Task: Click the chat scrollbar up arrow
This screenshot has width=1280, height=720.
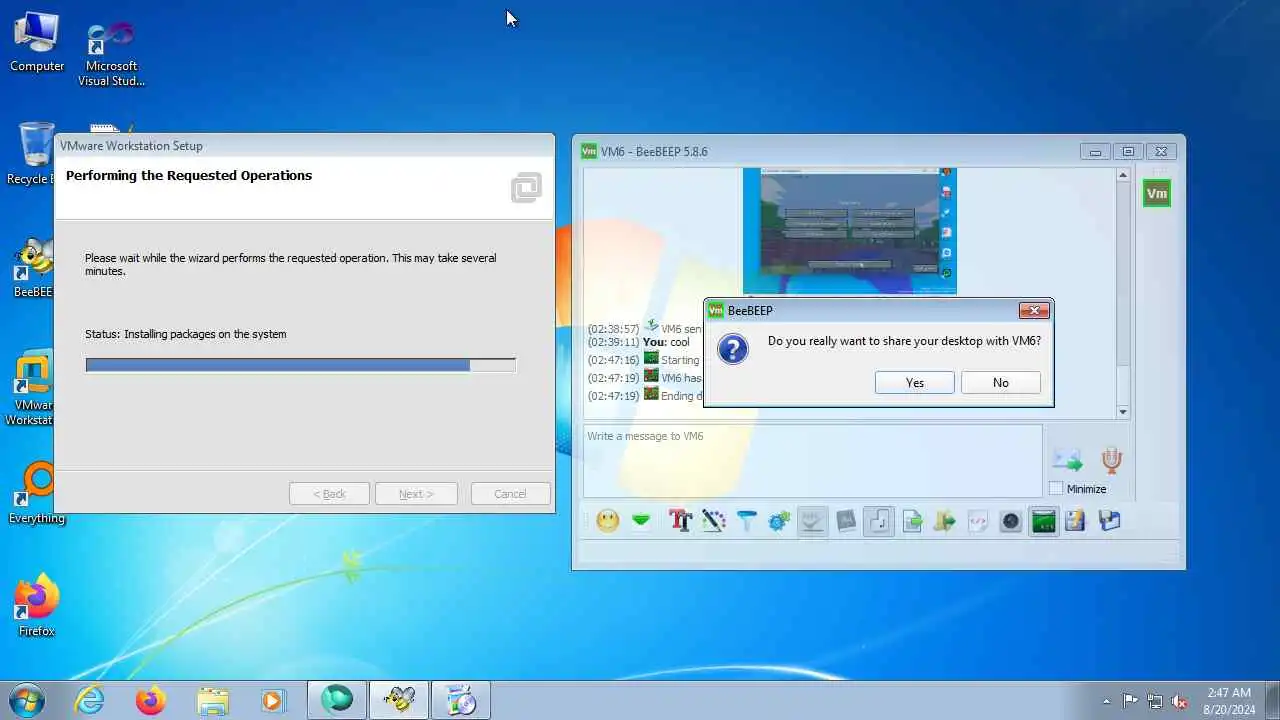Action: 1122,176
